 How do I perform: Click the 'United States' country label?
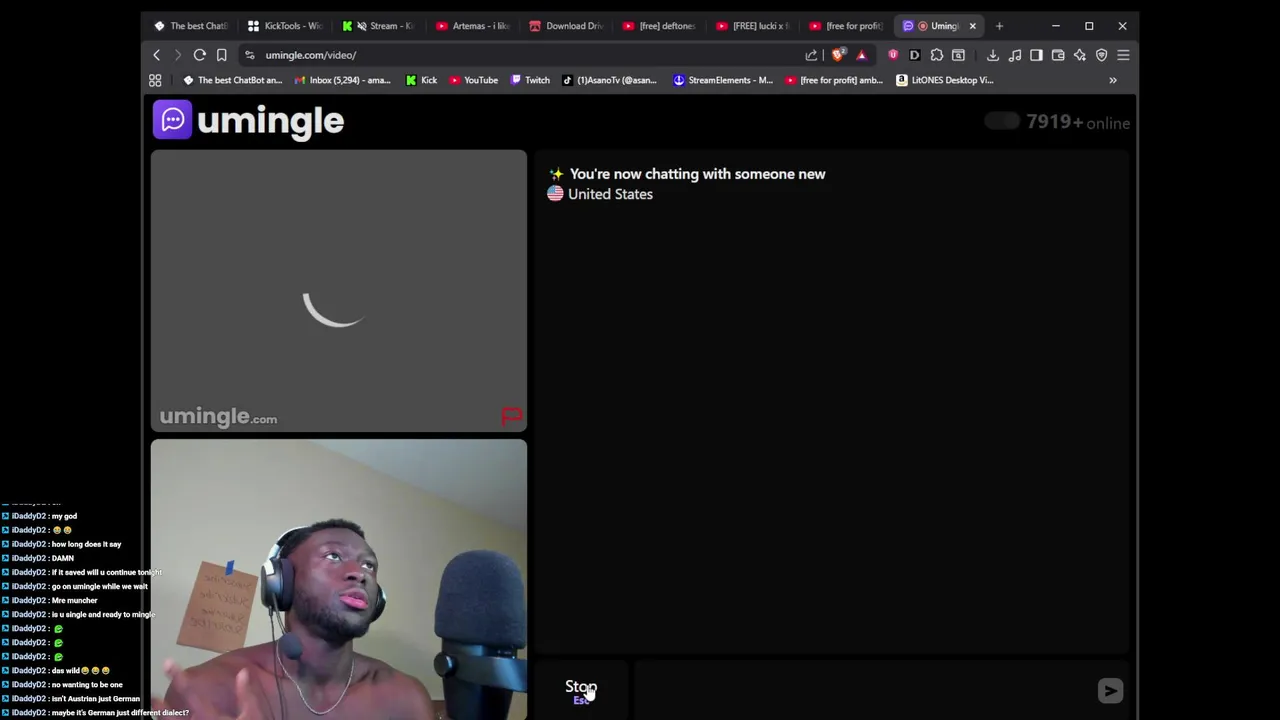pos(610,194)
